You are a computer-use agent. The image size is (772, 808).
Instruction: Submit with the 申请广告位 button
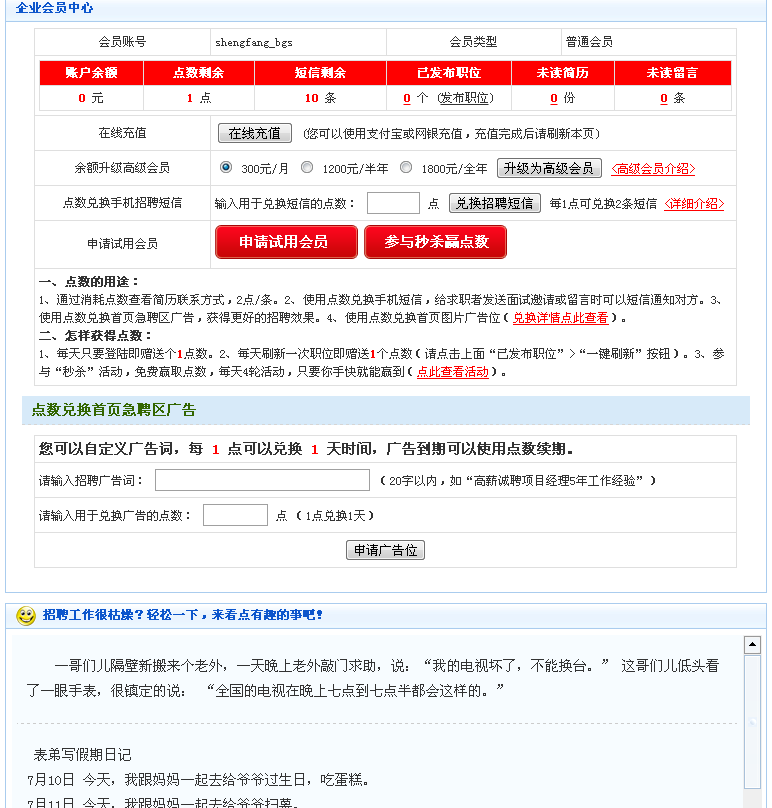(x=385, y=551)
